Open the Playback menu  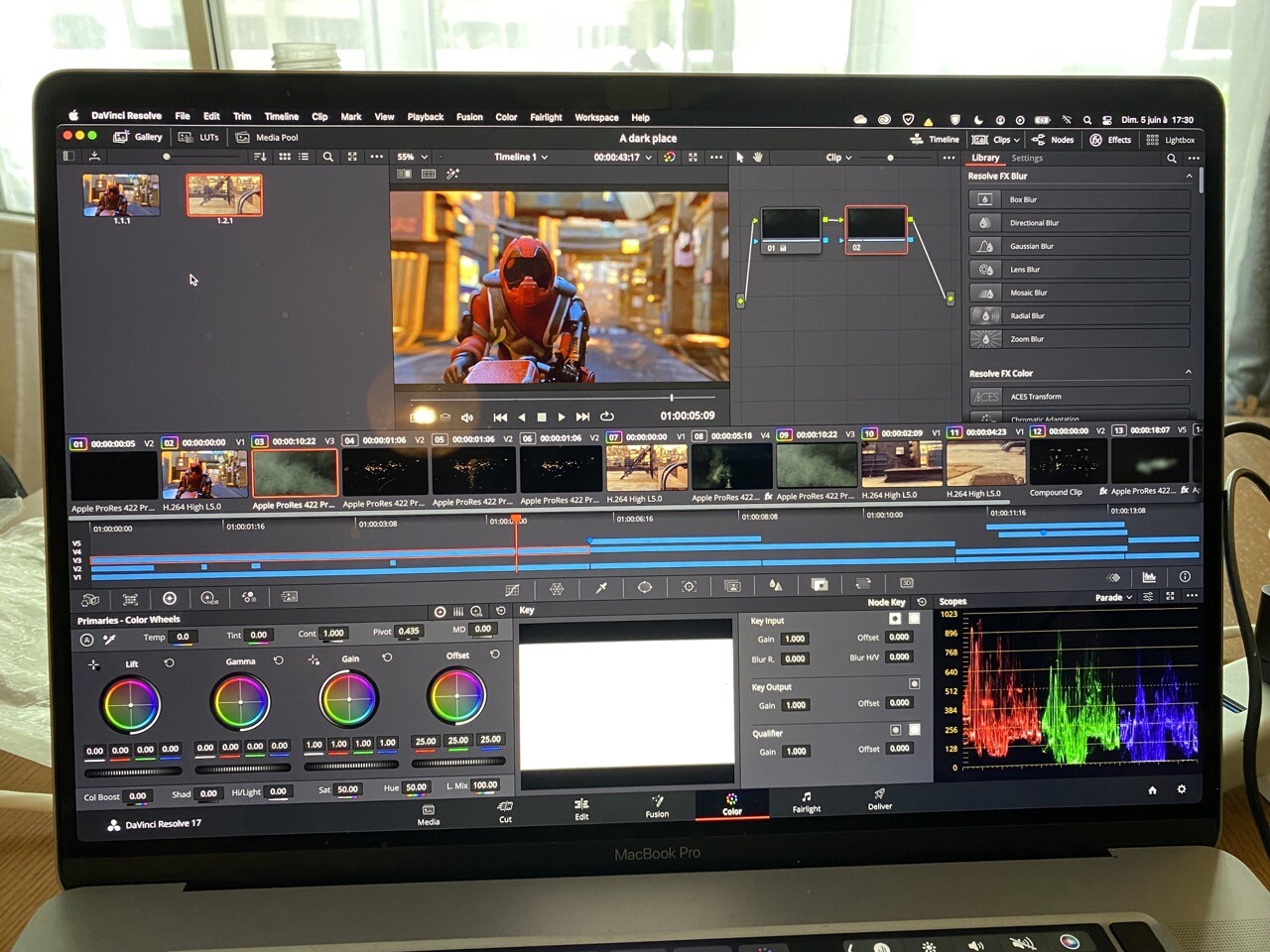tap(425, 117)
